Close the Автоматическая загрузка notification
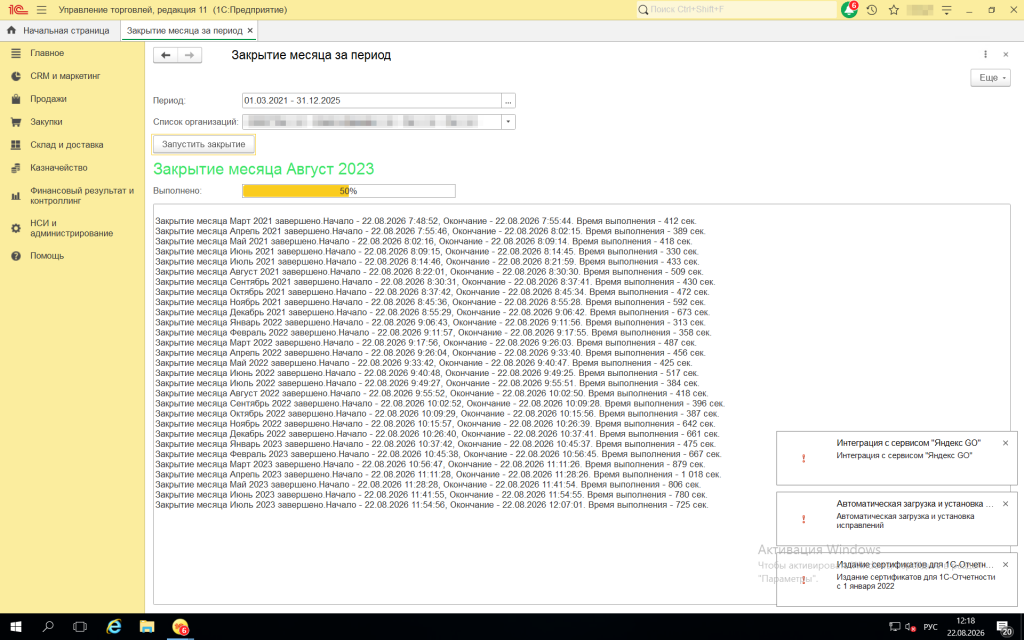Screen dimensions: 1024x640 pos(1006,504)
